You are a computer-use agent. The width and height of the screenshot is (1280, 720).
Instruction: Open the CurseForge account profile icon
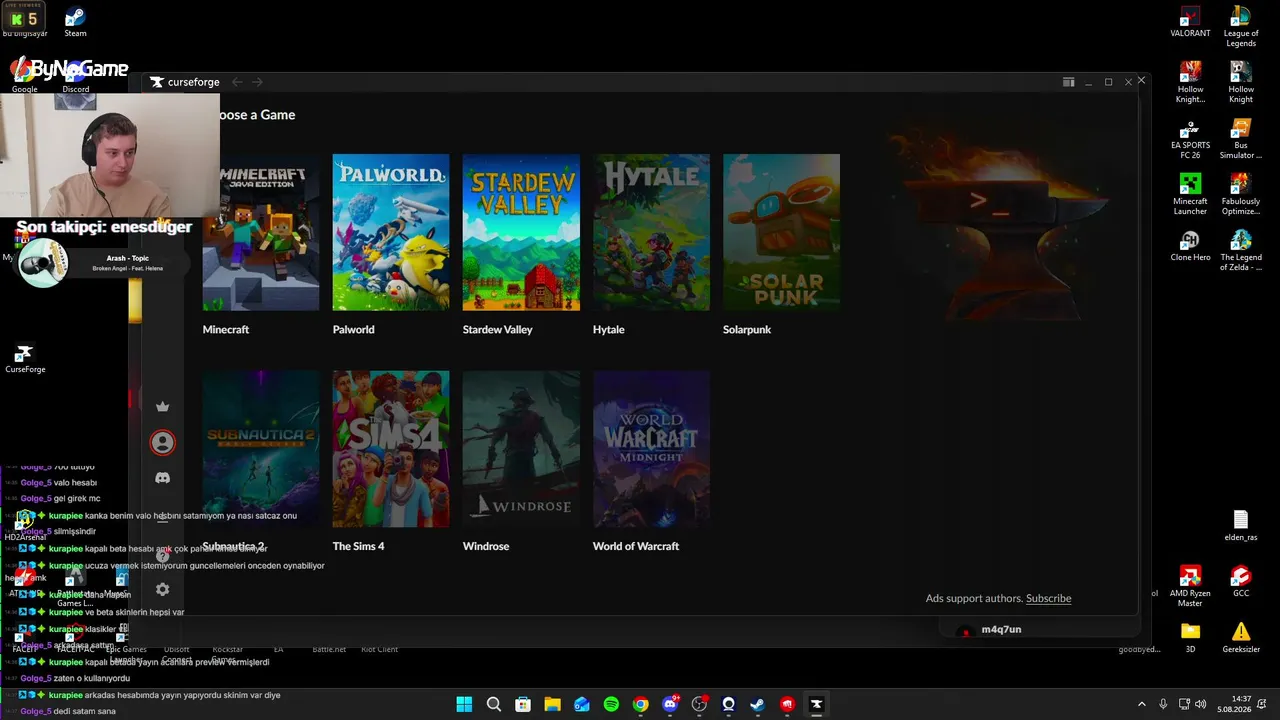(x=163, y=442)
